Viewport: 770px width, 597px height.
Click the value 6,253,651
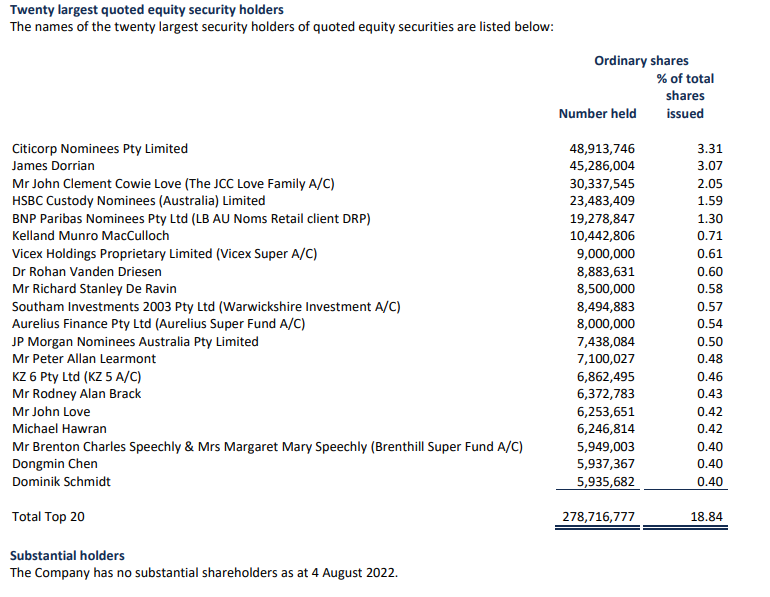tap(606, 412)
